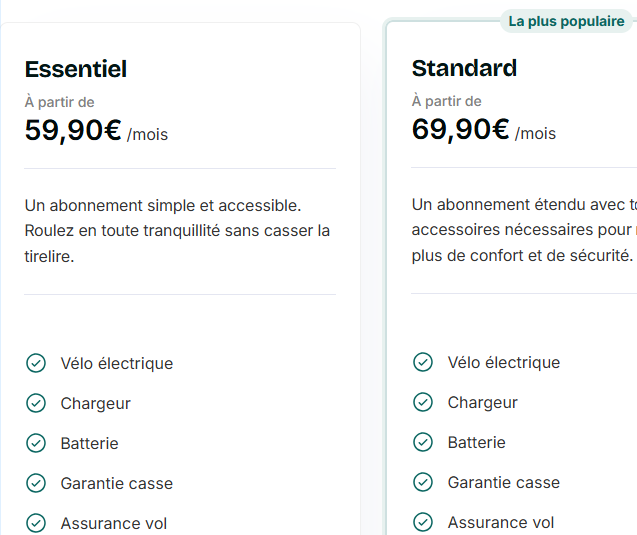637x535 pixels.
Task: Click the checkmark icon beside Standard Assurance vol
Action: tap(423, 522)
